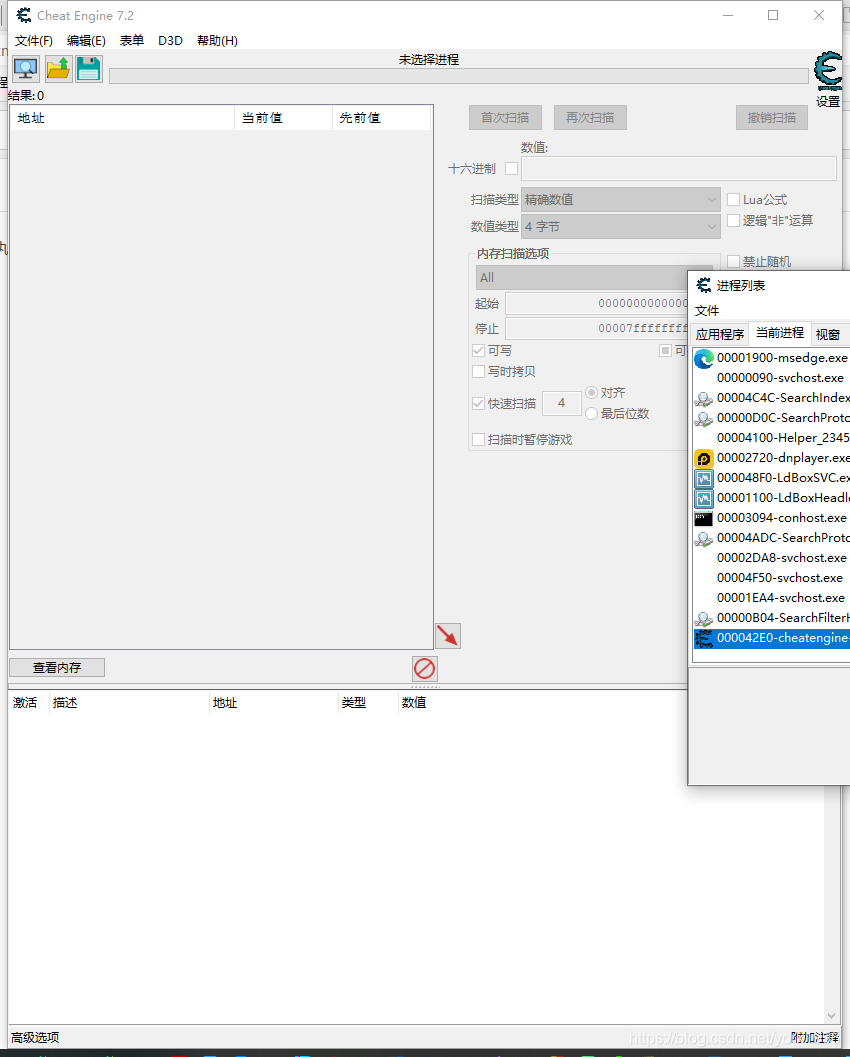Screen dimensions: 850x1057
Task: Click the 再次扫描 next scan button
Action: [590, 117]
